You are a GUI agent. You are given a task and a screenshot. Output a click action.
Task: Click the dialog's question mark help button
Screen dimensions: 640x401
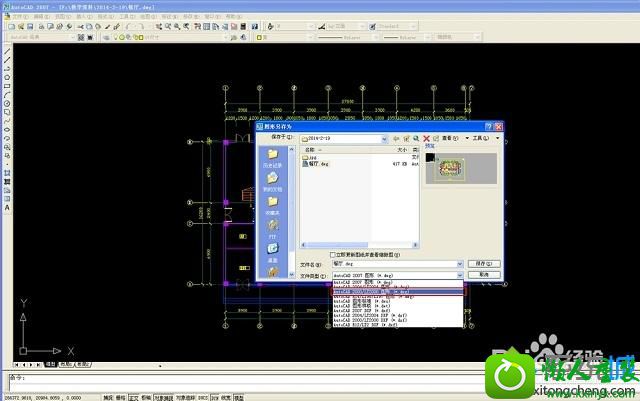click(489, 127)
